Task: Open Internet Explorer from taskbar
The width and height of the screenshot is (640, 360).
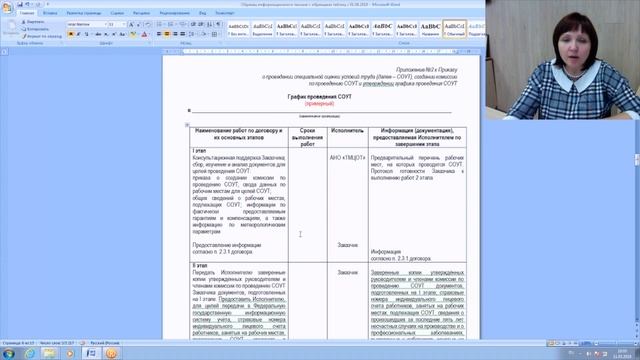Action: (30, 353)
